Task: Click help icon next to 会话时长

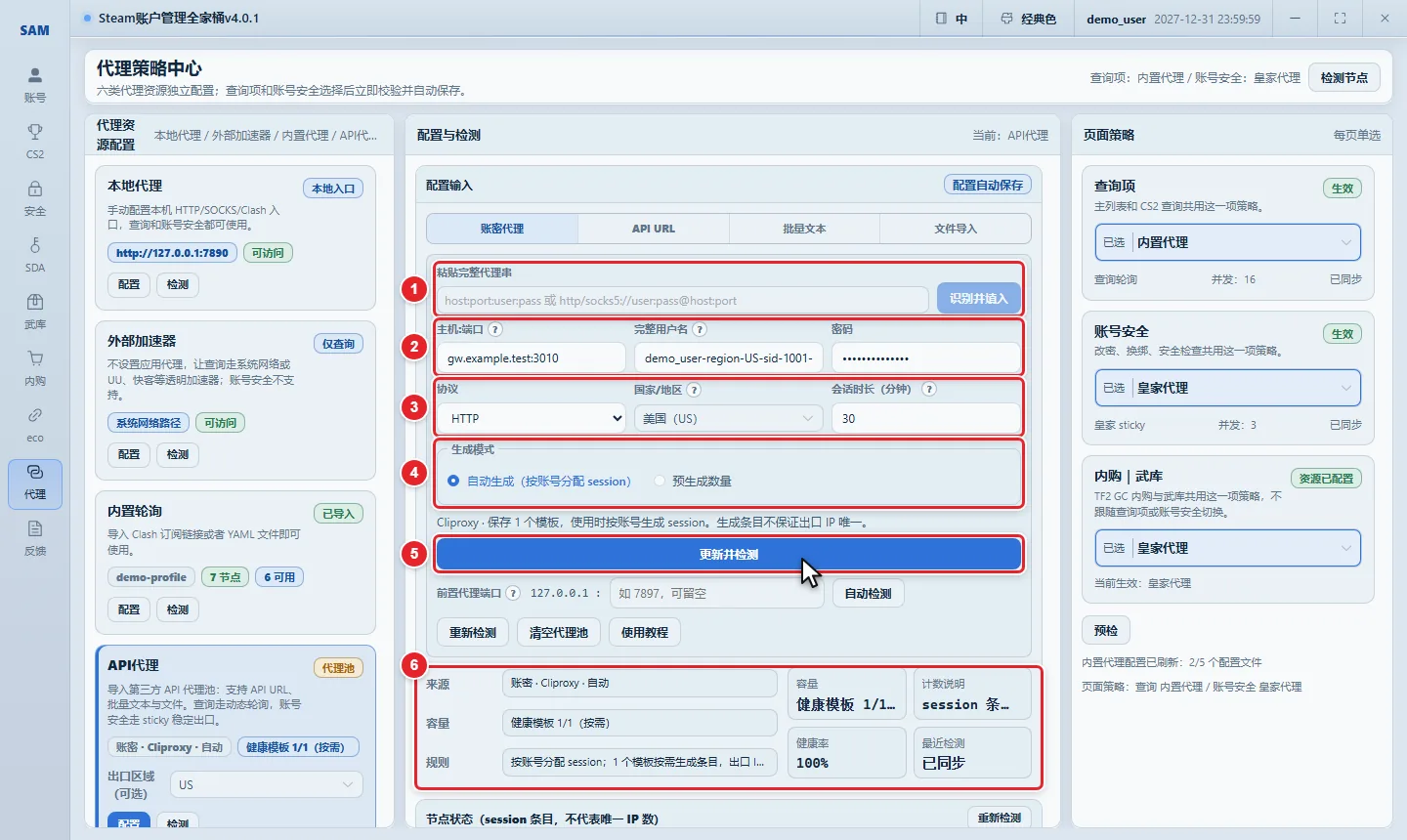Action: coord(929,389)
